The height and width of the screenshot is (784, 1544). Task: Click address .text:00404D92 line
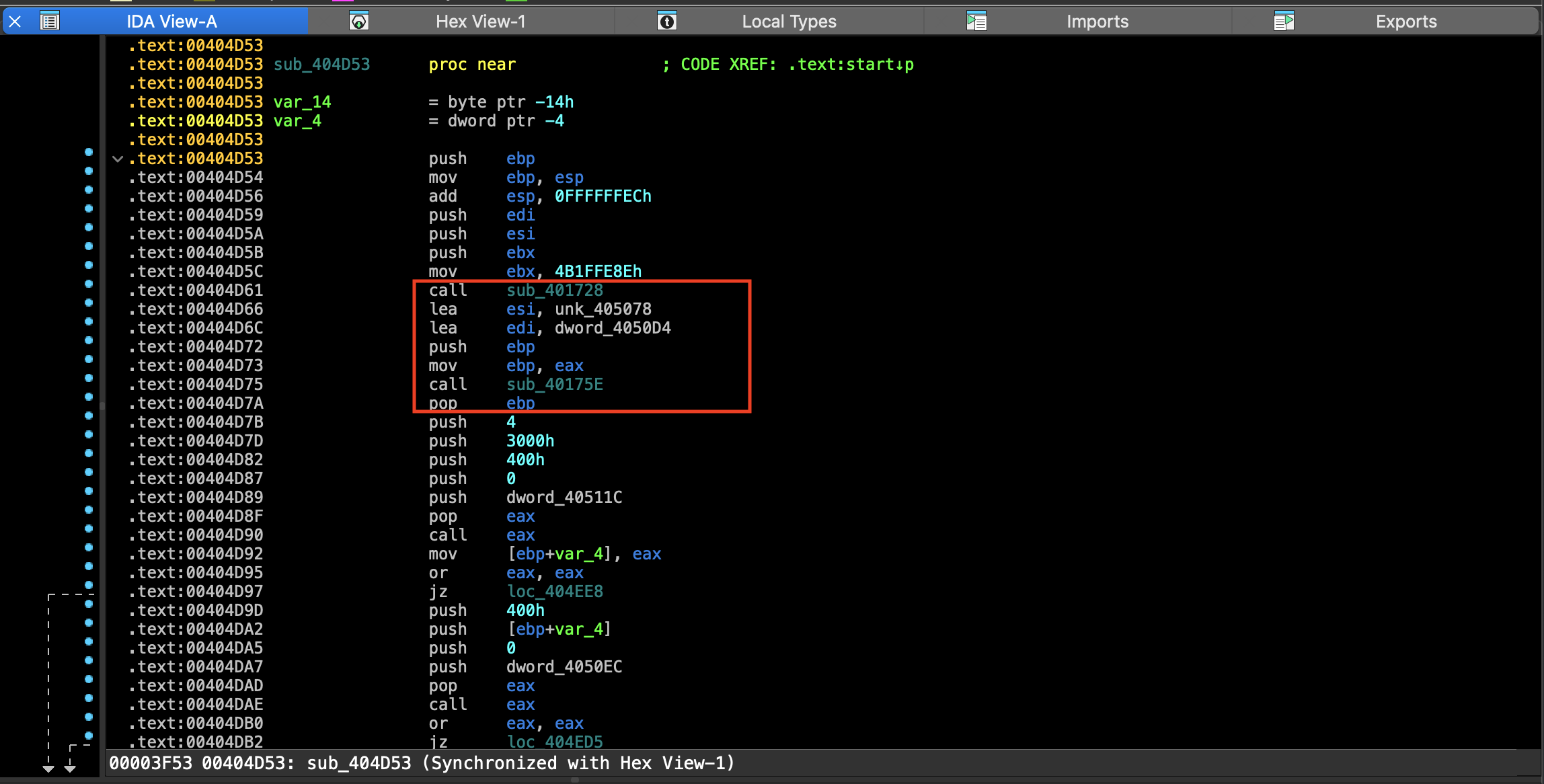click(196, 554)
